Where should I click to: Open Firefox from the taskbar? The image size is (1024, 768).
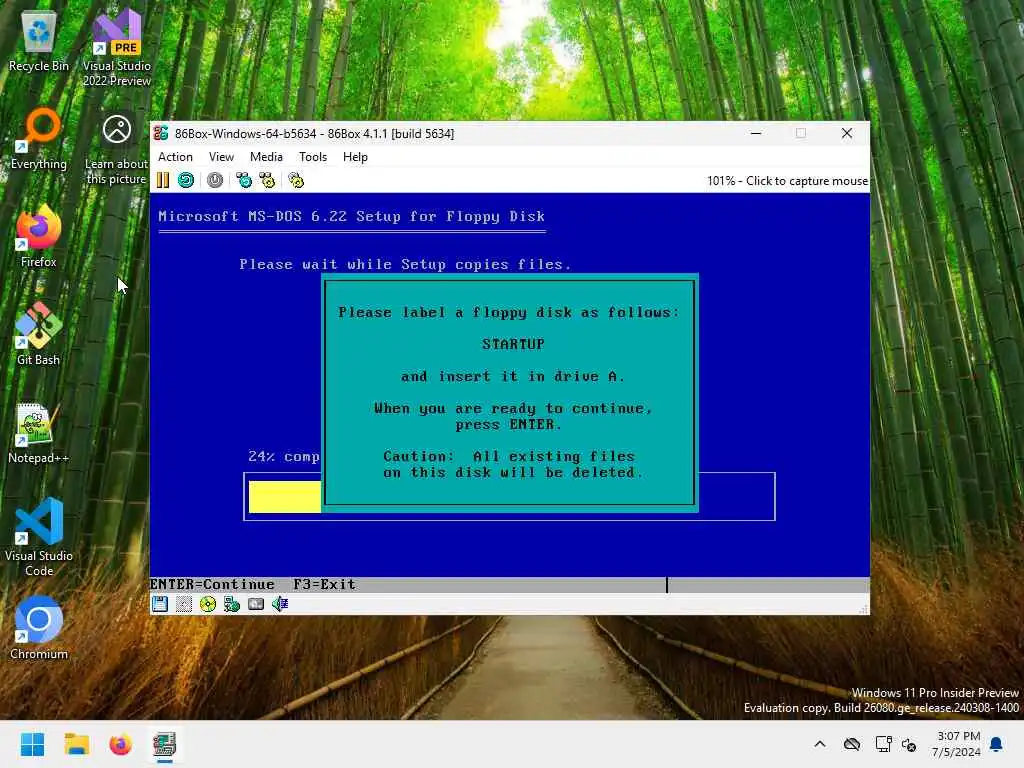click(x=120, y=744)
